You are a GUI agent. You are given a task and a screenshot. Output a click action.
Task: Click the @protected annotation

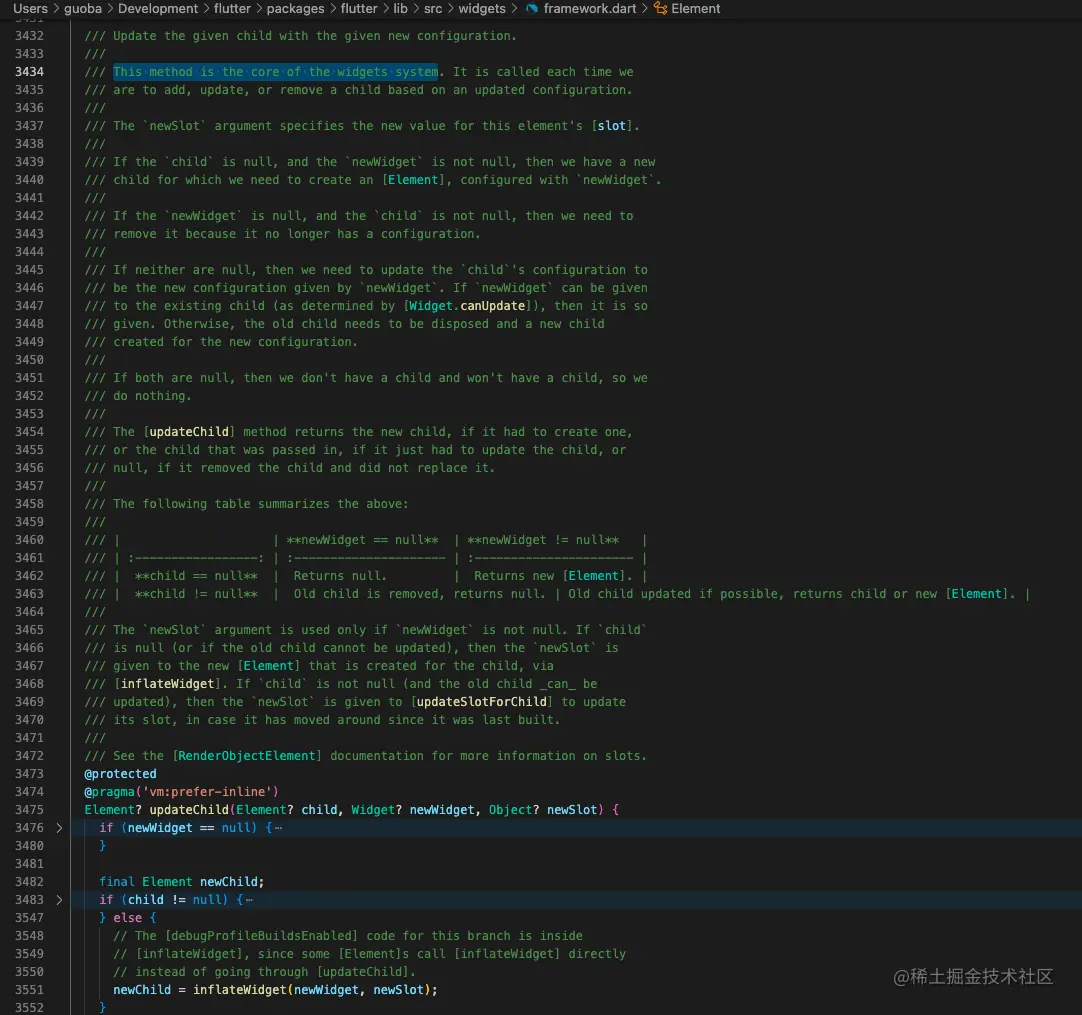tap(120, 773)
